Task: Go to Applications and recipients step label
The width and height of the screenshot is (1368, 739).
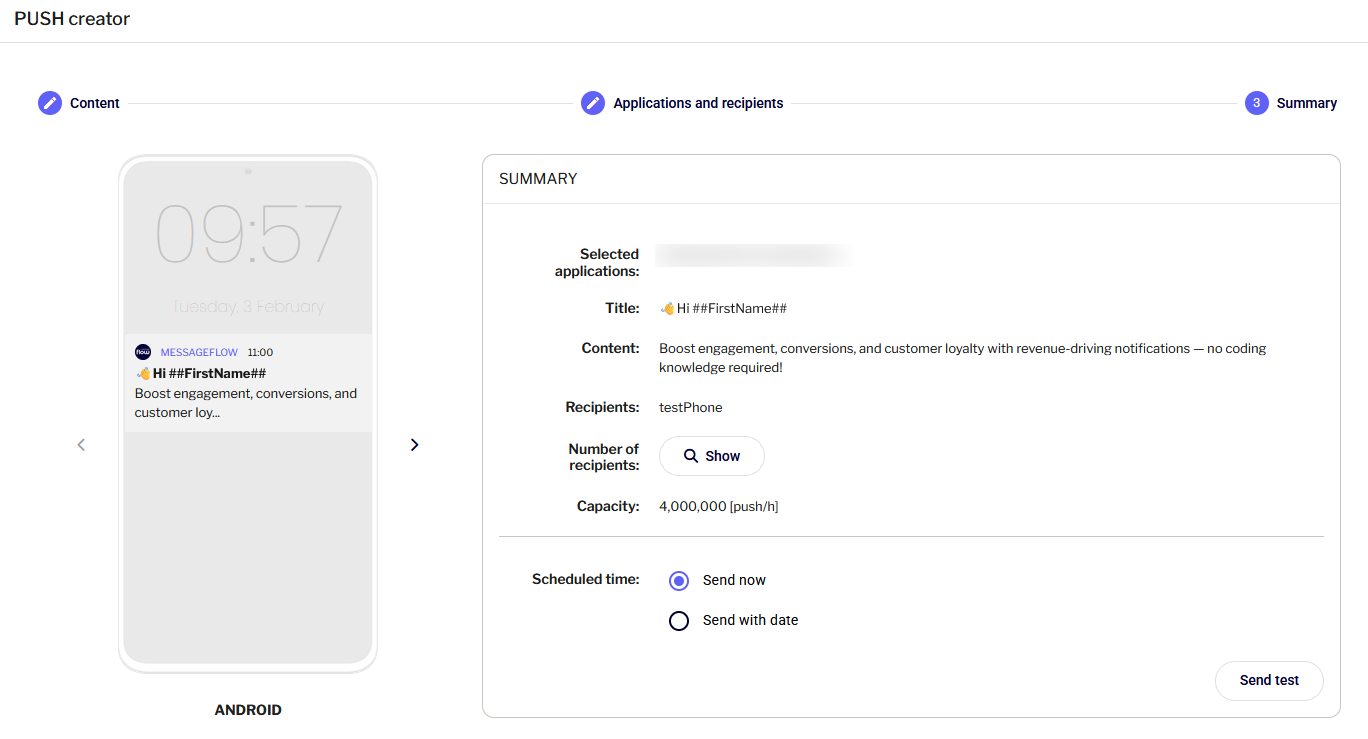Action: click(698, 103)
